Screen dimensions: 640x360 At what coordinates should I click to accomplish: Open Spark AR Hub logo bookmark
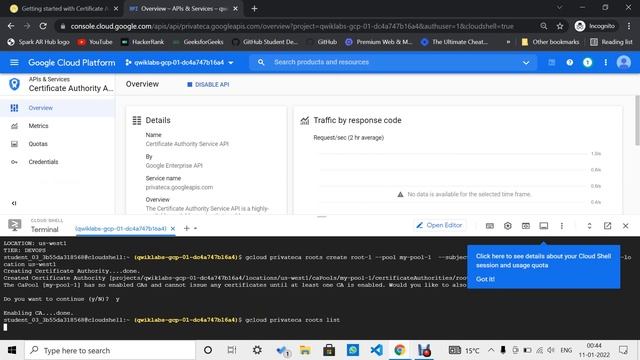38,42
